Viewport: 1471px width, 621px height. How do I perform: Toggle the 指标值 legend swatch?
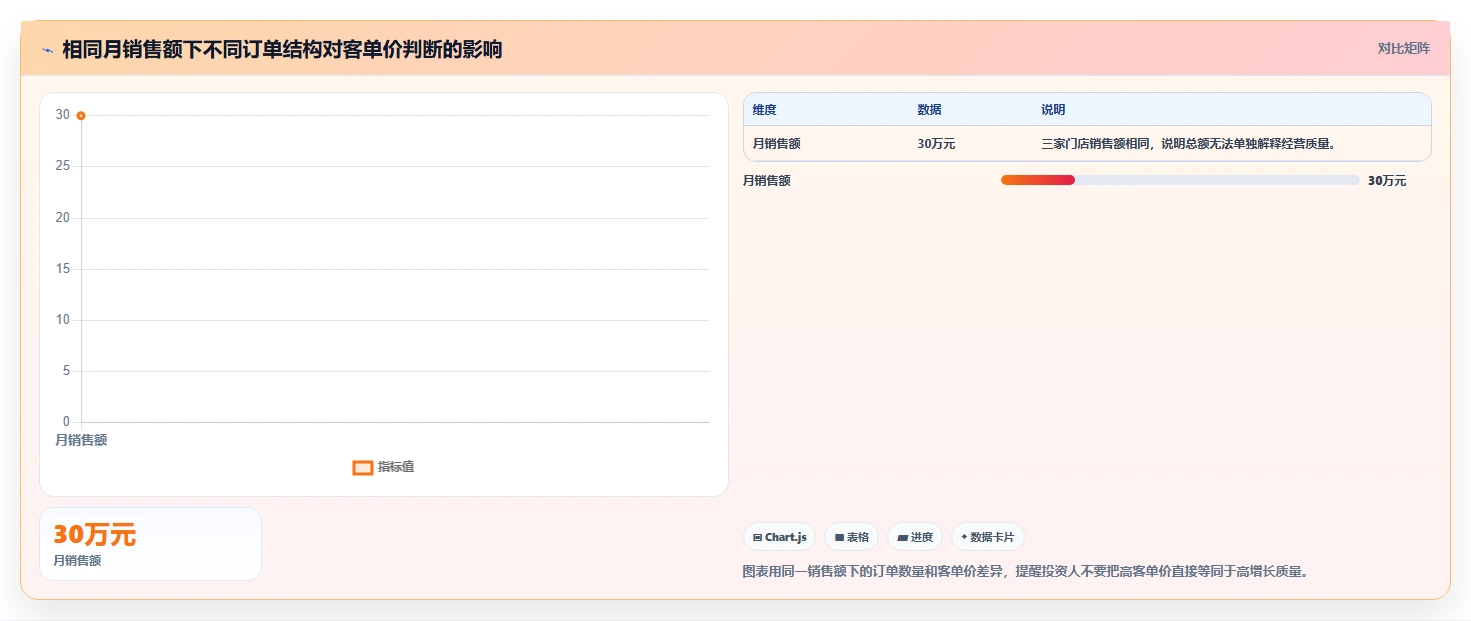coord(363,468)
